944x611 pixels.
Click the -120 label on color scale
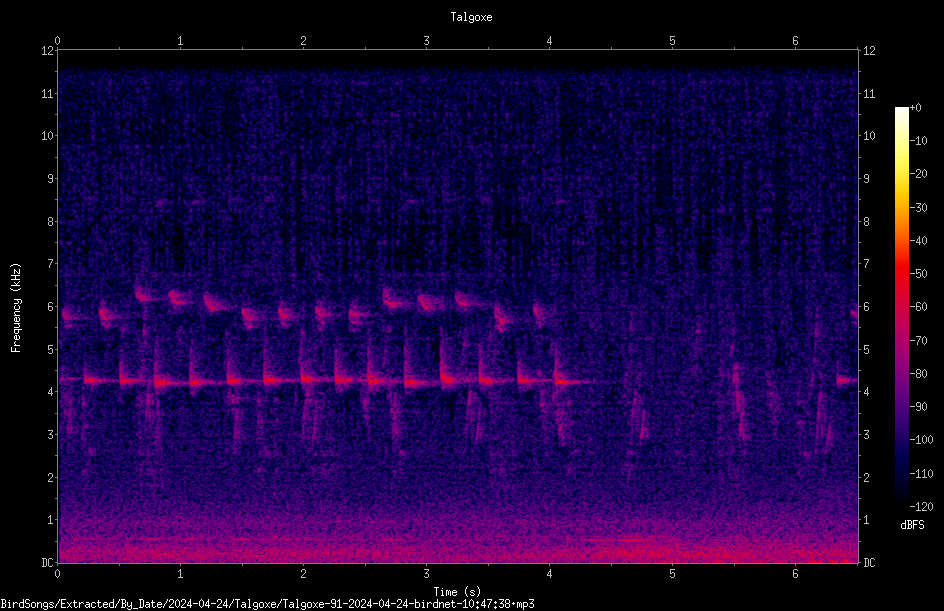click(x=921, y=506)
